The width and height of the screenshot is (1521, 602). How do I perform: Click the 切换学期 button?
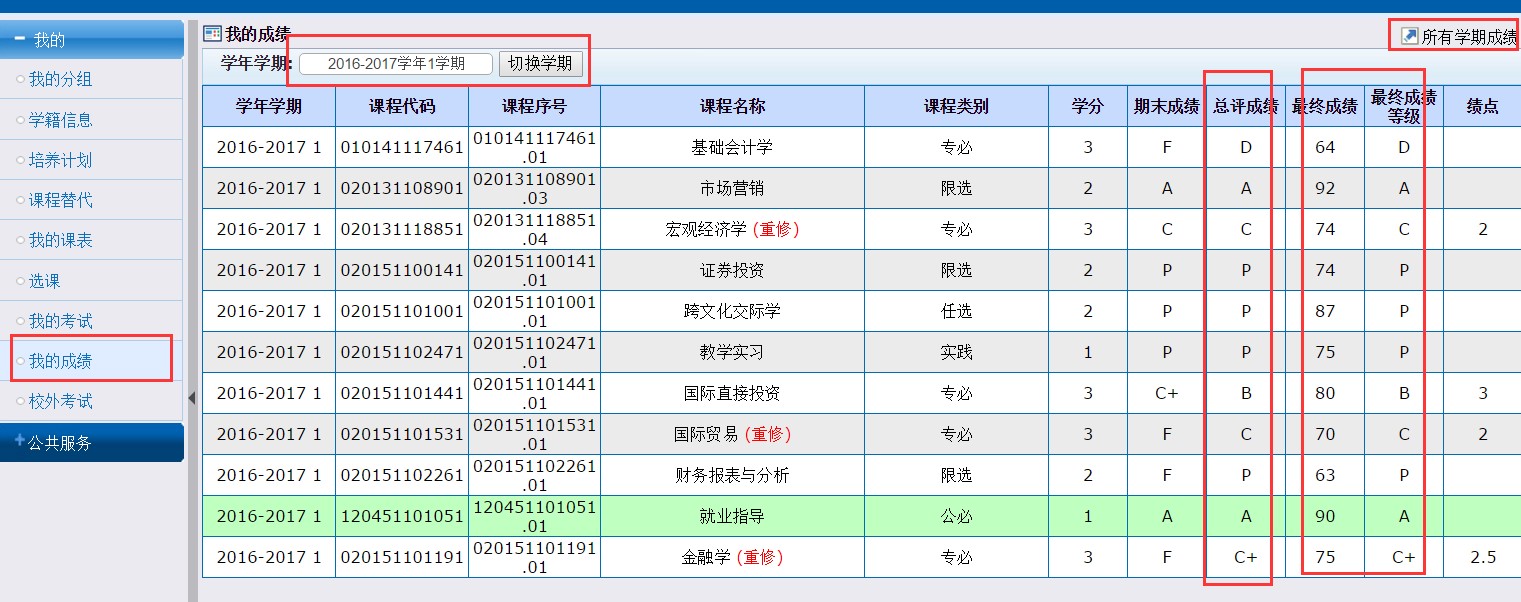pos(540,63)
